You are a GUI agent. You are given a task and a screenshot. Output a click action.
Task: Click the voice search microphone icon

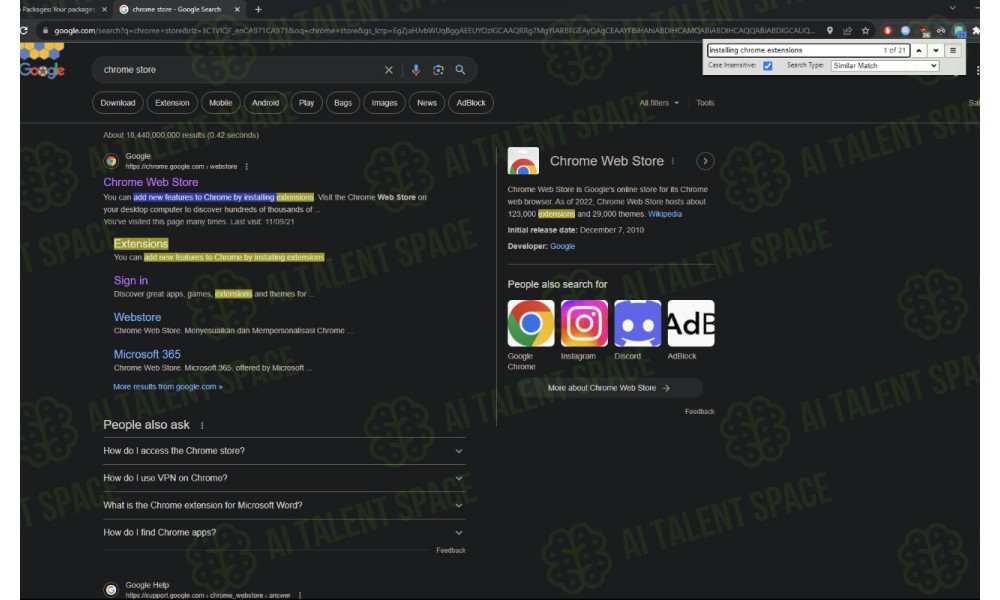(416, 70)
